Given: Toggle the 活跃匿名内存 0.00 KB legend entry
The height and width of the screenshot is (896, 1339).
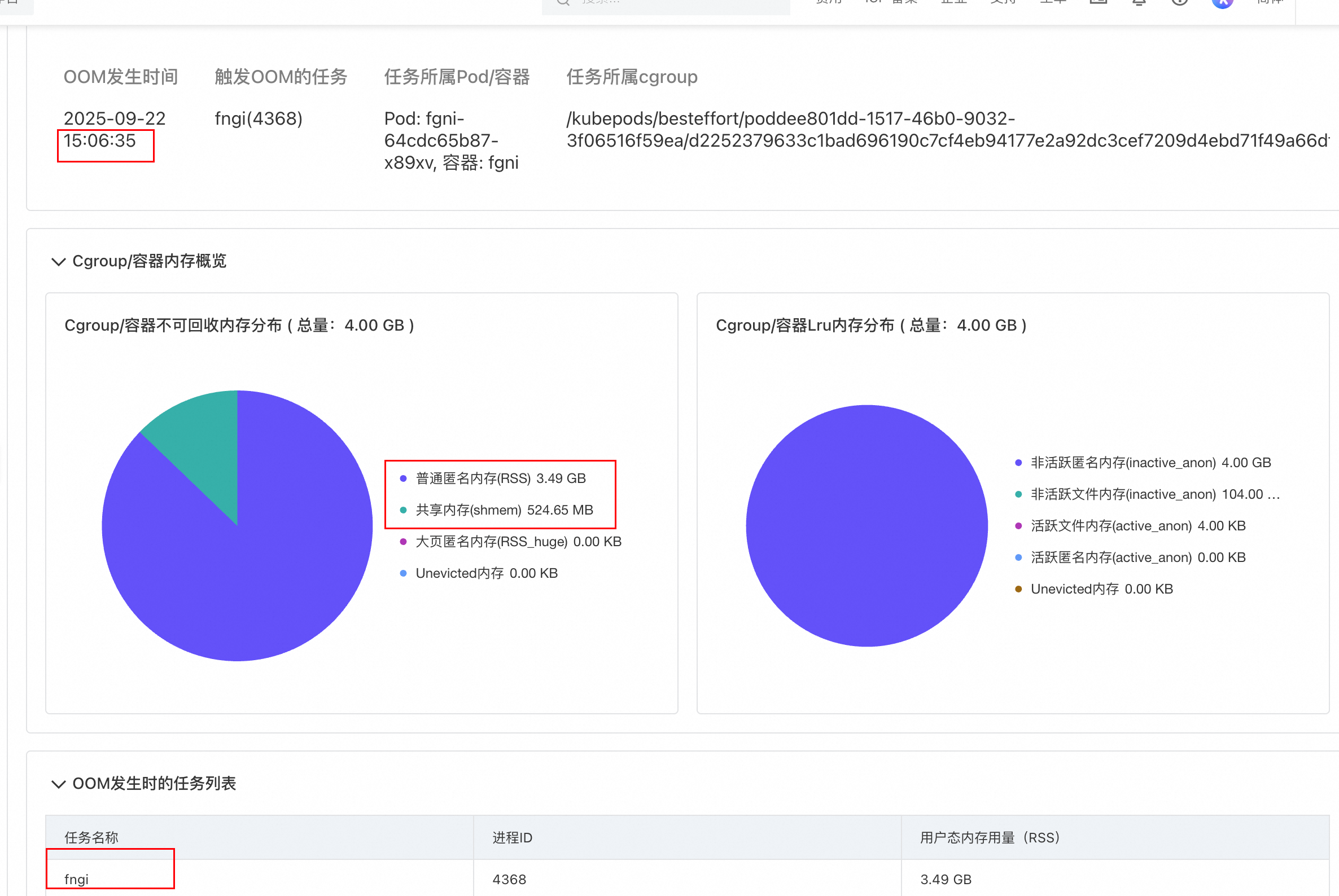Looking at the screenshot, I should [1137, 557].
